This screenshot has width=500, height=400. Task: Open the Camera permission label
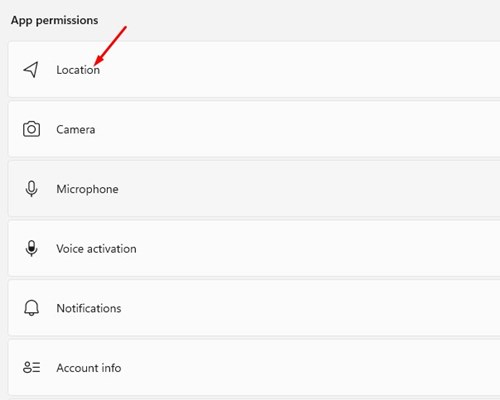click(x=76, y=129)
